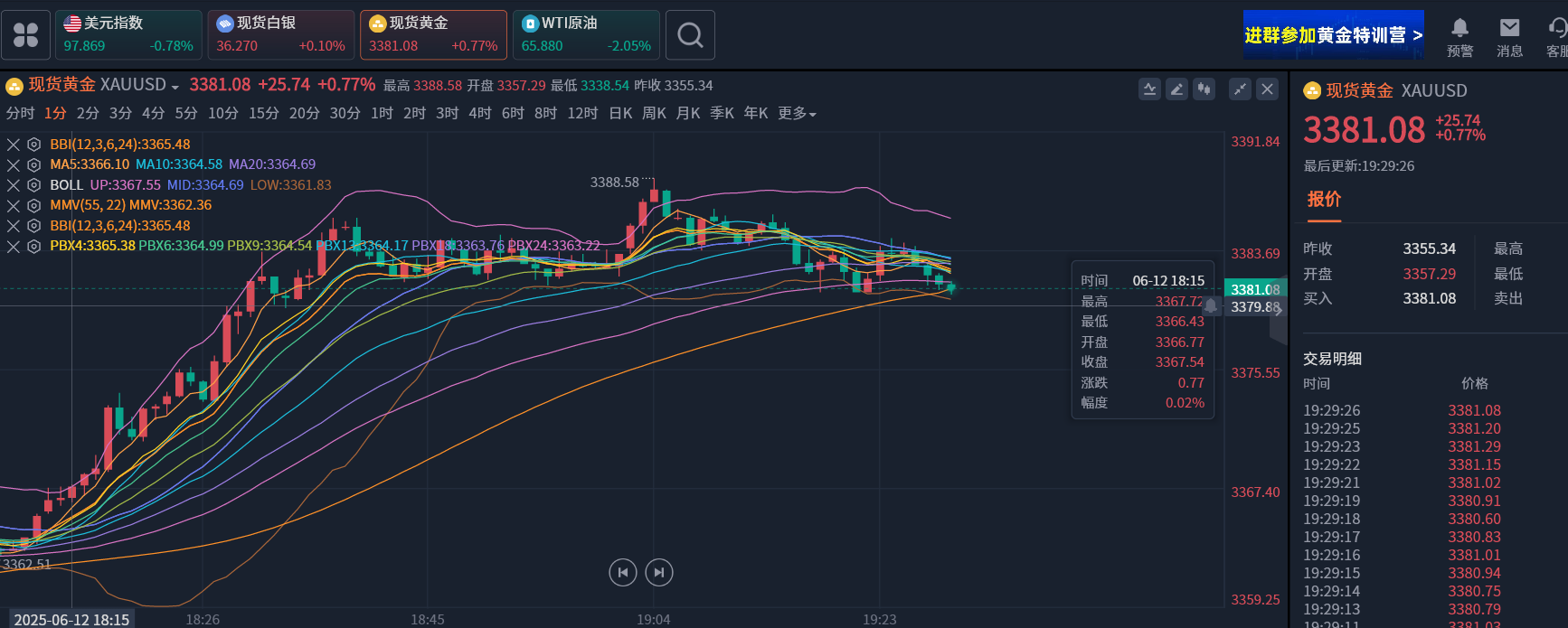1568x628 pixels.
Task: Select the pencil drawing tool
Action: (1176, 89)
